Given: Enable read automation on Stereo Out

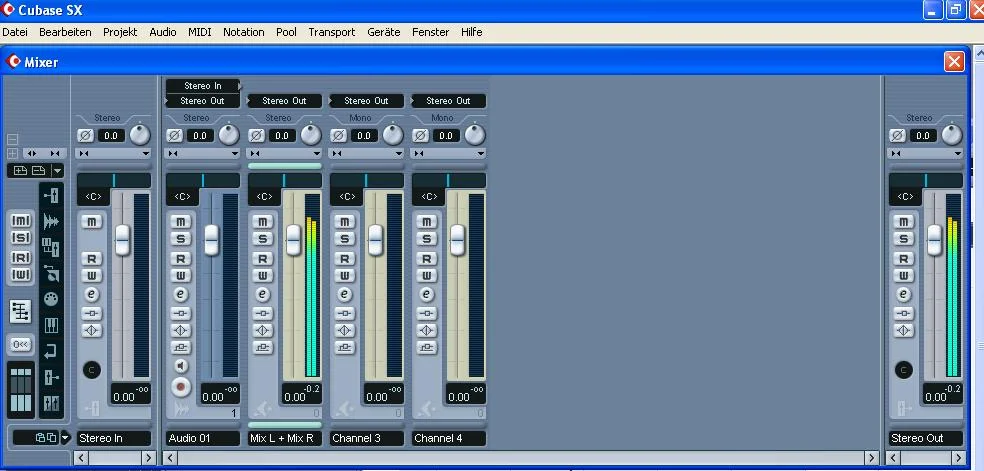Looking at the screenshot, I should (904, 258).
